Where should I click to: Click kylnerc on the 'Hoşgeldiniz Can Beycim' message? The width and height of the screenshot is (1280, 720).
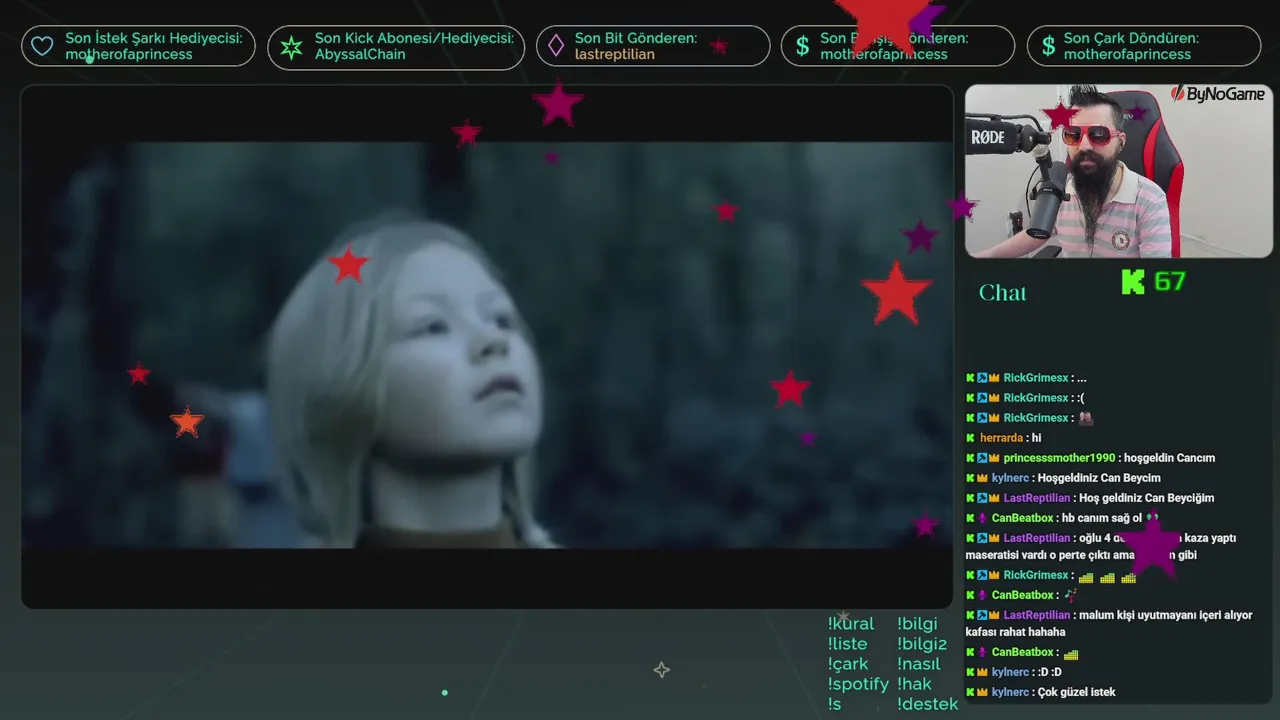(x=1010, y=478)
